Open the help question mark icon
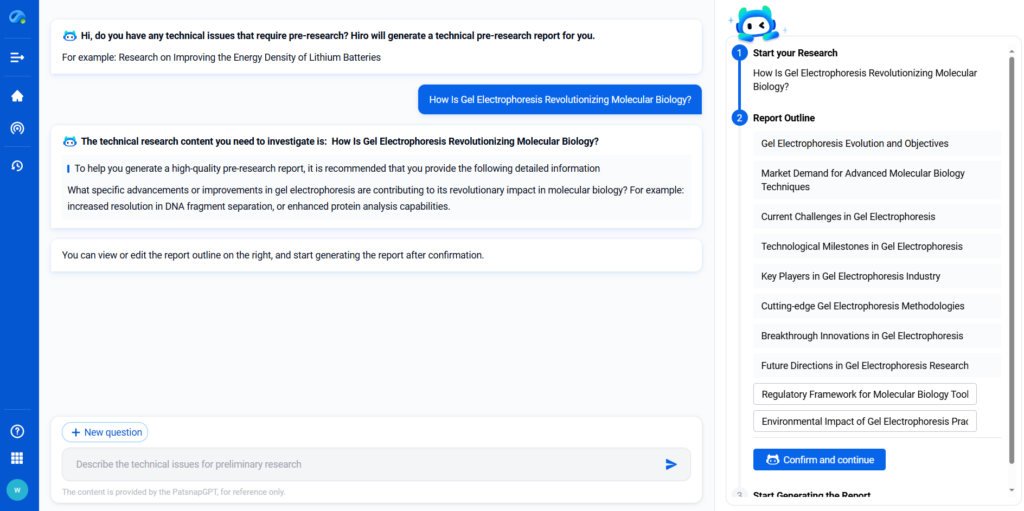Screen dimensions: 1024x511 click(x=17, y=431)
